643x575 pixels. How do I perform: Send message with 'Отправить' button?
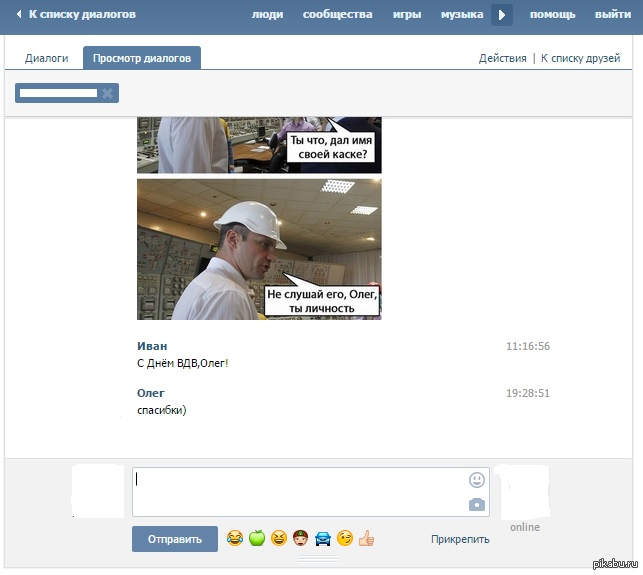pyautogui.click(x=175, y=539)
